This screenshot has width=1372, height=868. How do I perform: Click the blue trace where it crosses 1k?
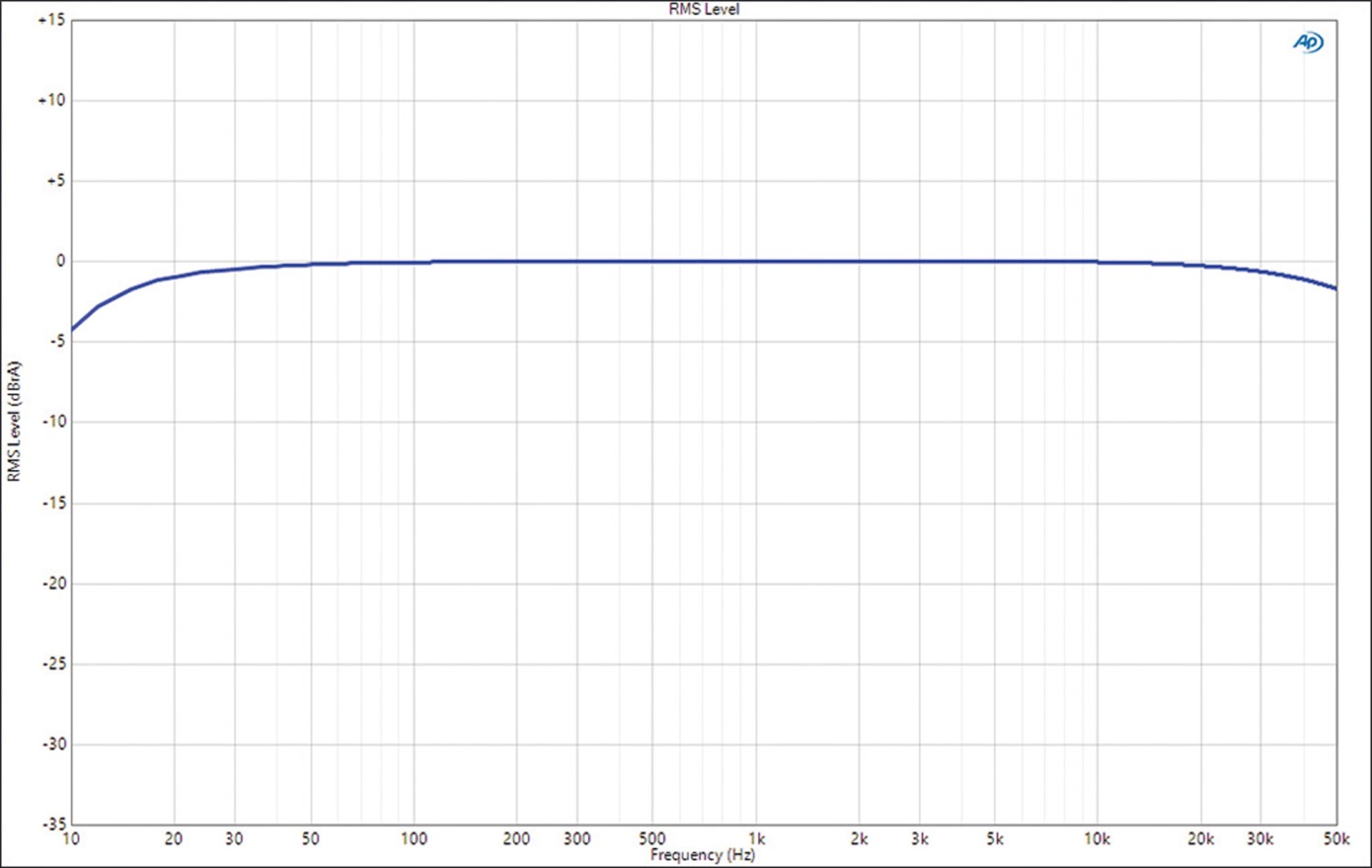point(756,262)
